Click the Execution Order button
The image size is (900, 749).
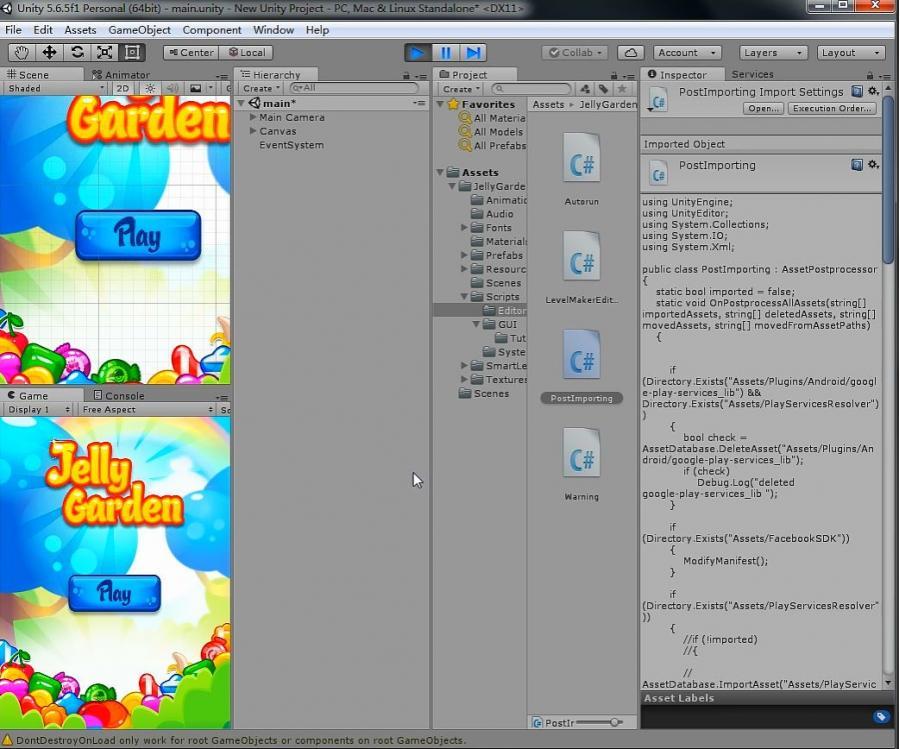coord(832,108)
